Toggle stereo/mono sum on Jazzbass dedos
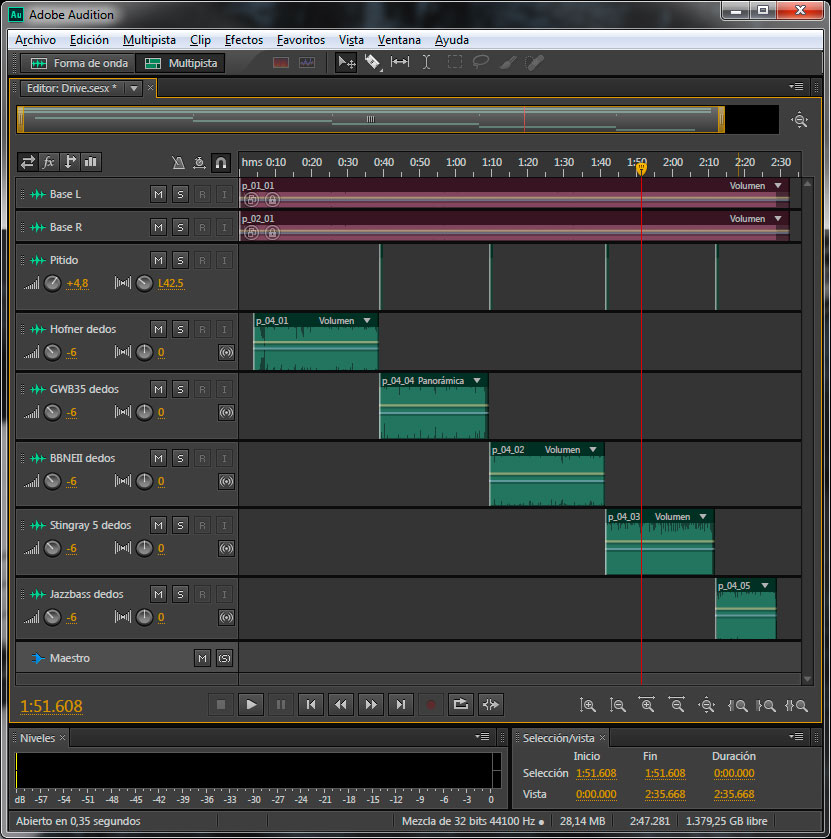Image resolution: width=831 pixels, height=839 pixels. coord(226,617)
